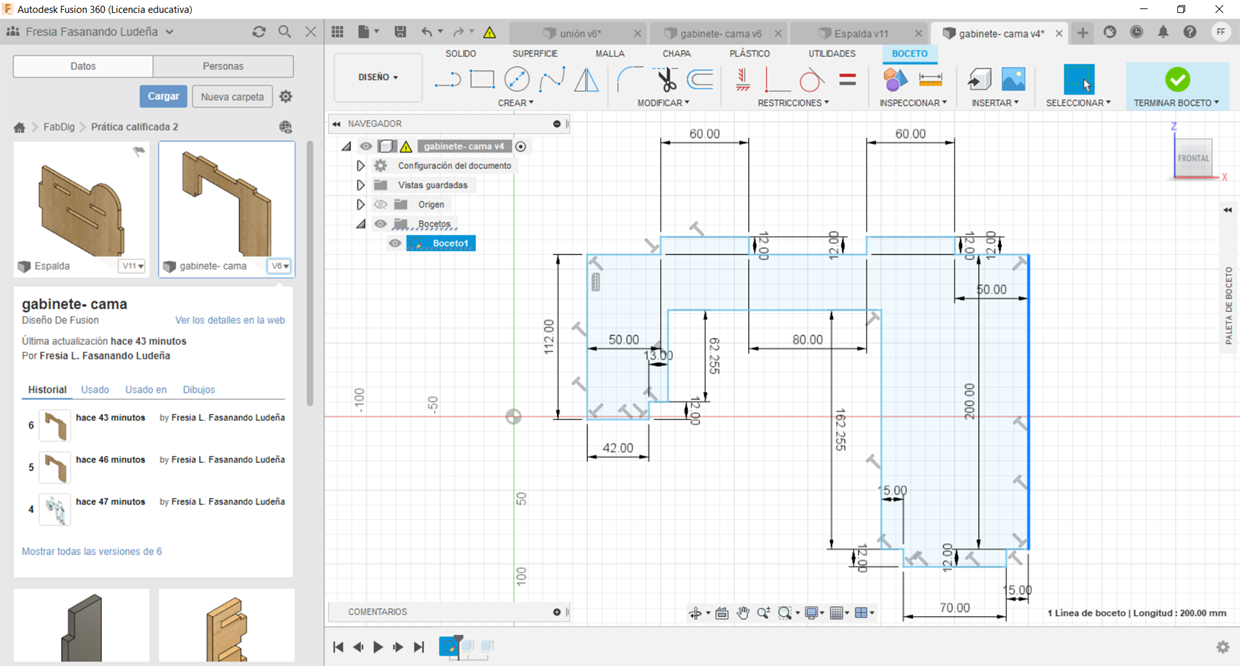Select the Line sketch tool
Viewport: 1240px width, 666px height.
[x=447, y=79]
